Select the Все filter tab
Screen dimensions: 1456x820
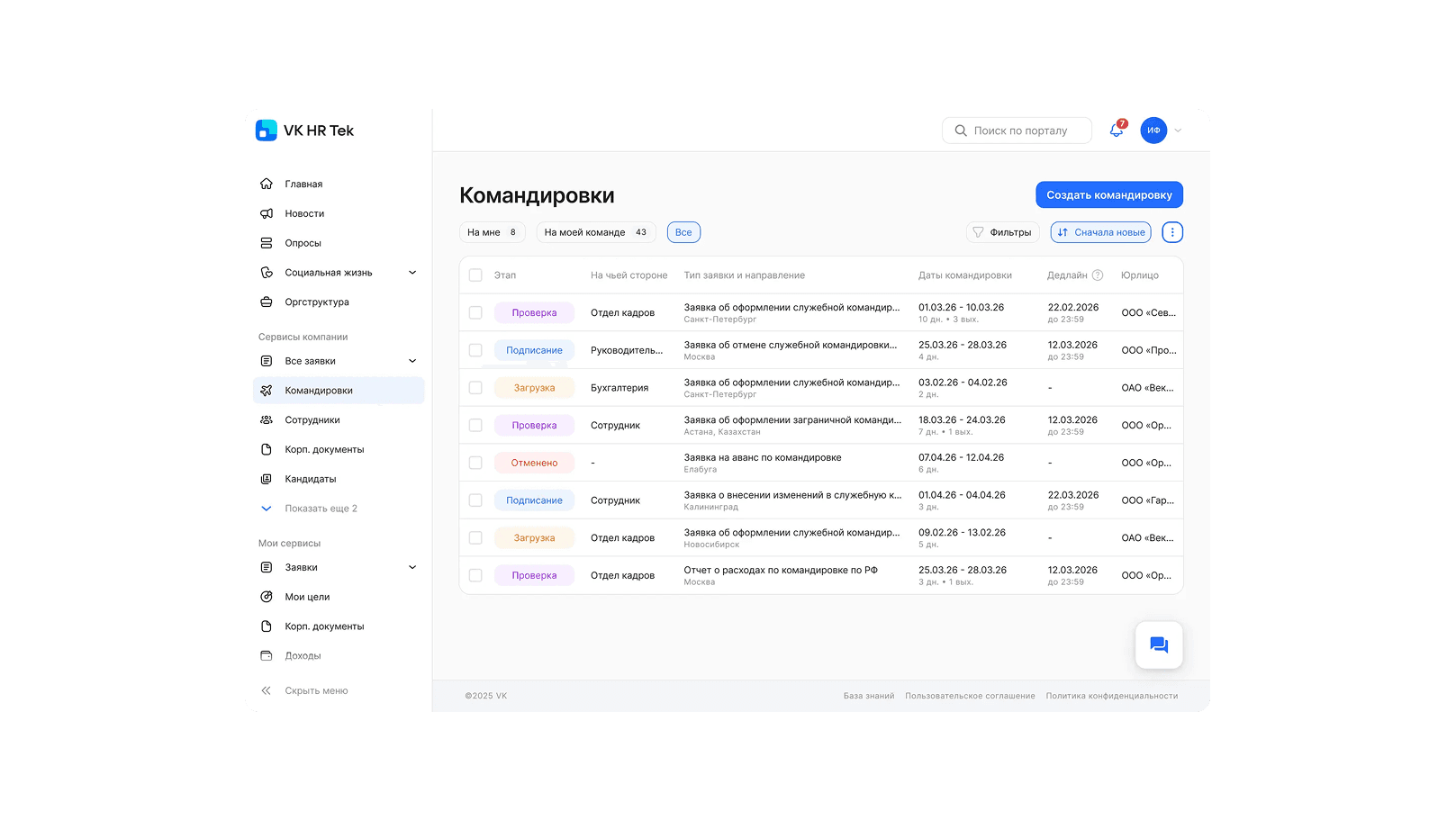tap(683, 232)
